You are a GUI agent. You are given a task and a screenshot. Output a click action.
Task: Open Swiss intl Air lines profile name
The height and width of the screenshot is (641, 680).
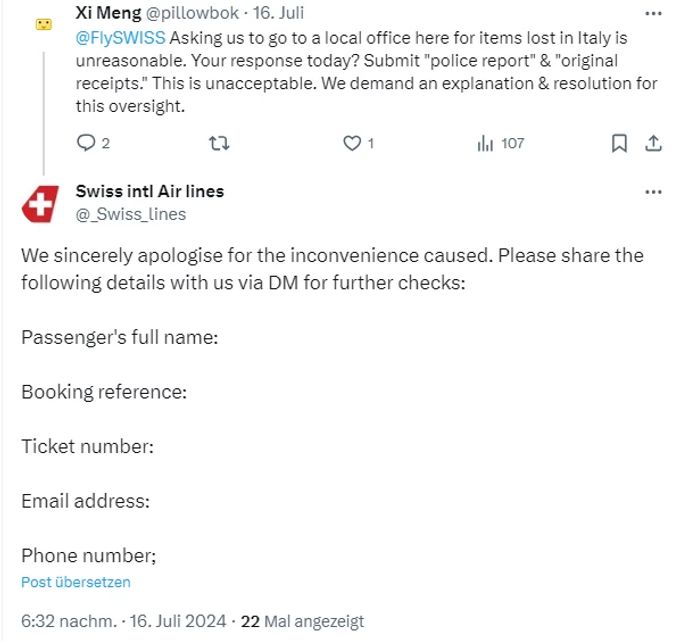point(150,191)
